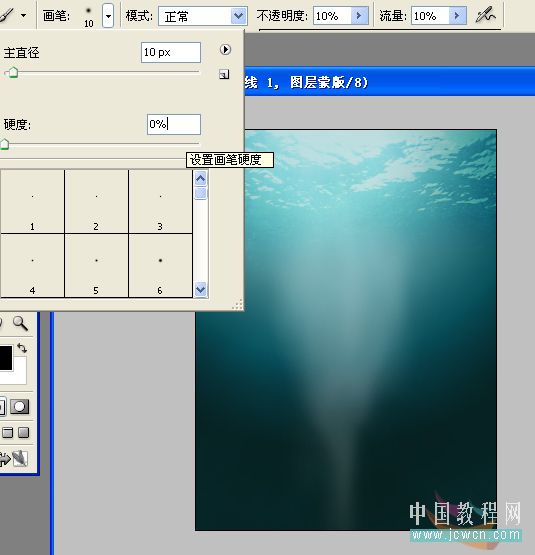Image resolution: width=535 pixels, height=555 pixels.
Task: Select brush preset 4
Action: [x=32, y=265]
